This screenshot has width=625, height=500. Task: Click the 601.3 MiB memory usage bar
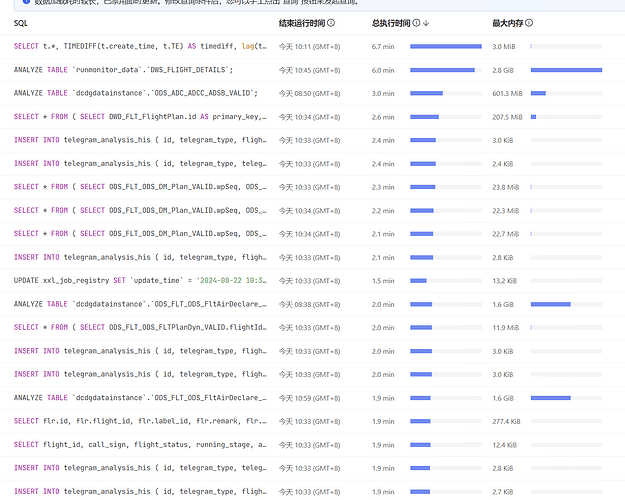pos(538,93)
